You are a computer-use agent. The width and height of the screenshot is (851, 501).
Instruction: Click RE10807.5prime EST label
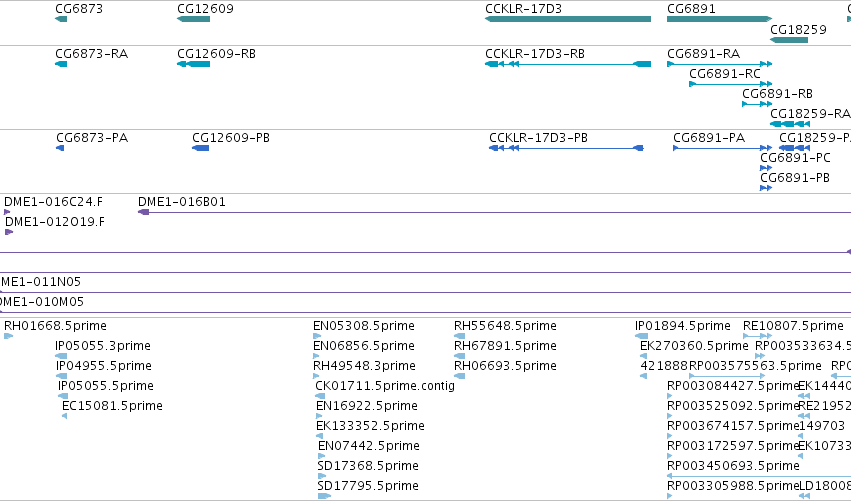[793, 326]
